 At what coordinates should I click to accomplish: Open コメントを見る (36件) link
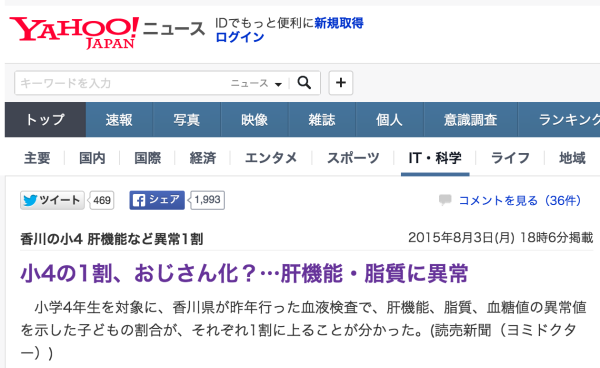click(x=520, y=200)
